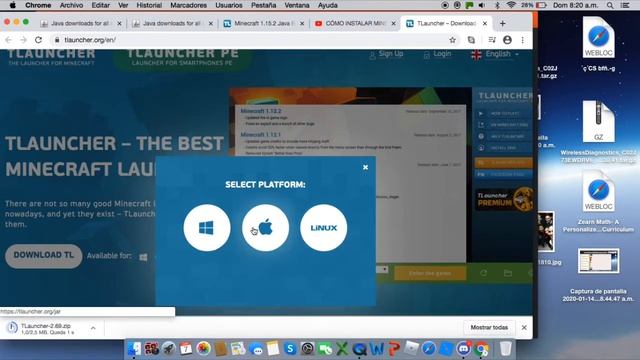Click Mostrar todas downloads button
The height and width of the screenshot is (360, 640).
pos(489,328)
